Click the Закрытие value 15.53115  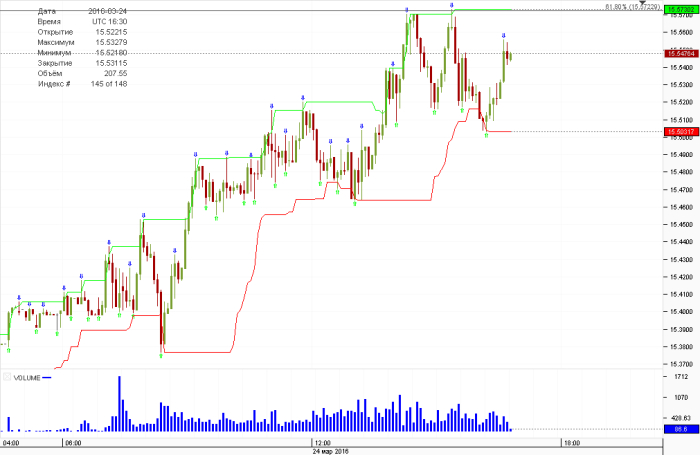[111, 63]
